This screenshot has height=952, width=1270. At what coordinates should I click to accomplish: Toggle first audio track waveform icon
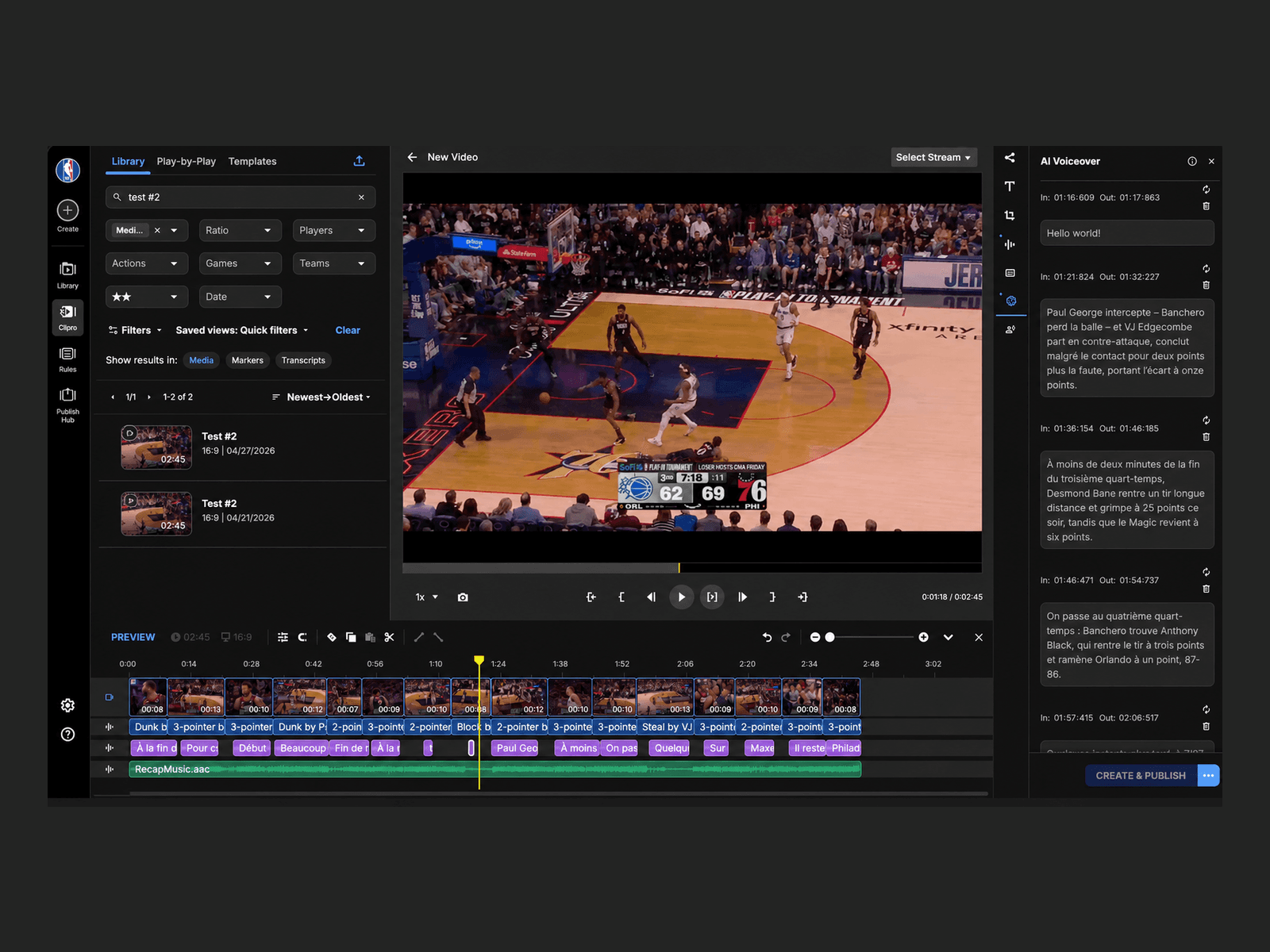110,727
